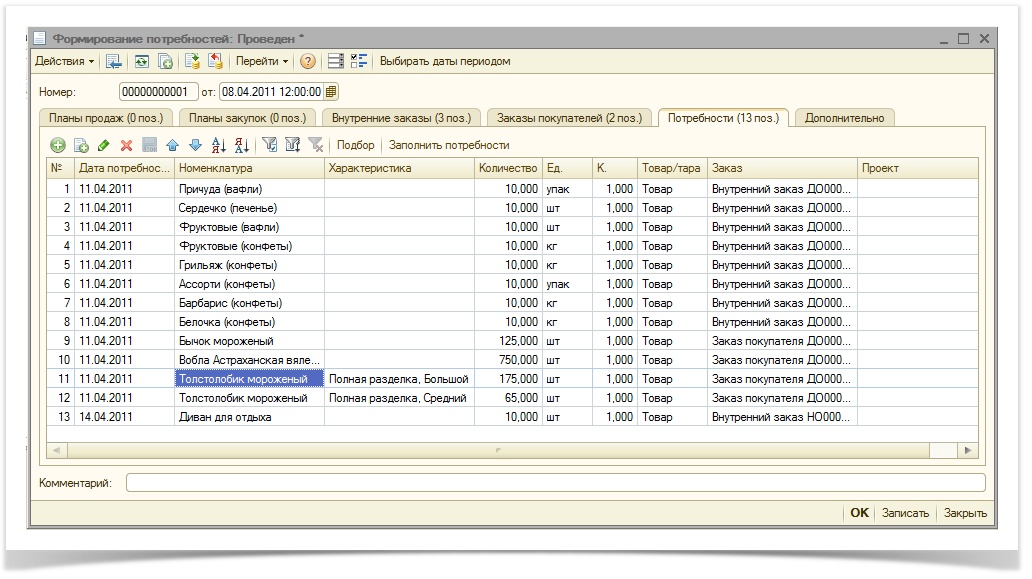1032x579 pixels.
Task: Click the refresh (reread) document icon
Action: [x=142, y=62]
